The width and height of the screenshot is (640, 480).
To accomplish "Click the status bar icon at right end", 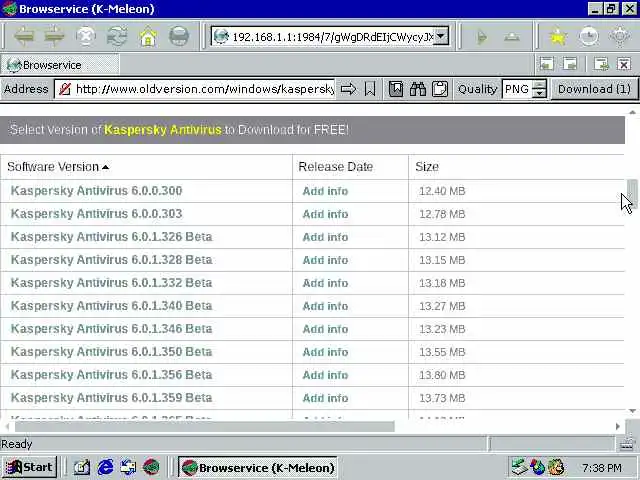I will [x=627, y=444].
